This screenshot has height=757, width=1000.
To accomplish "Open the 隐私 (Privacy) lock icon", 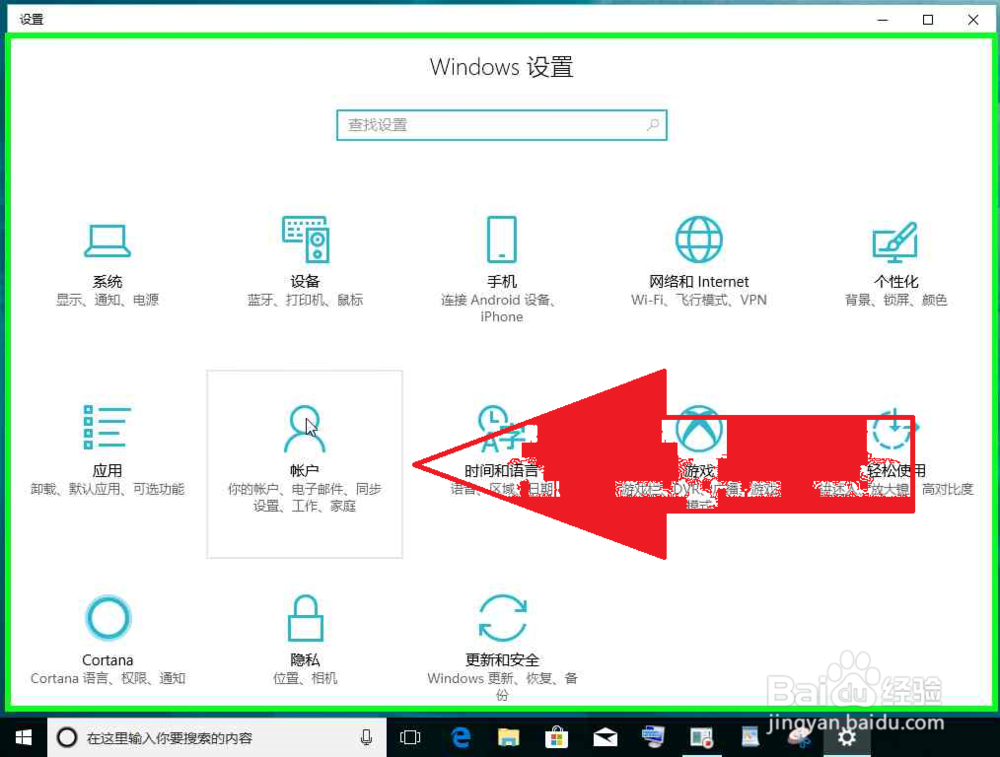I will [305, 617].
